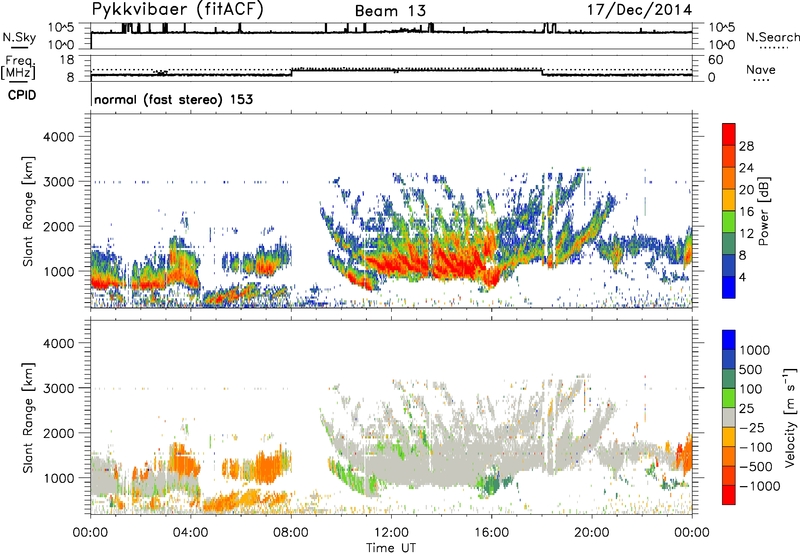
Task: Click the 'Slant Range [km]' label of power panel
Action: tap(28, 212)
